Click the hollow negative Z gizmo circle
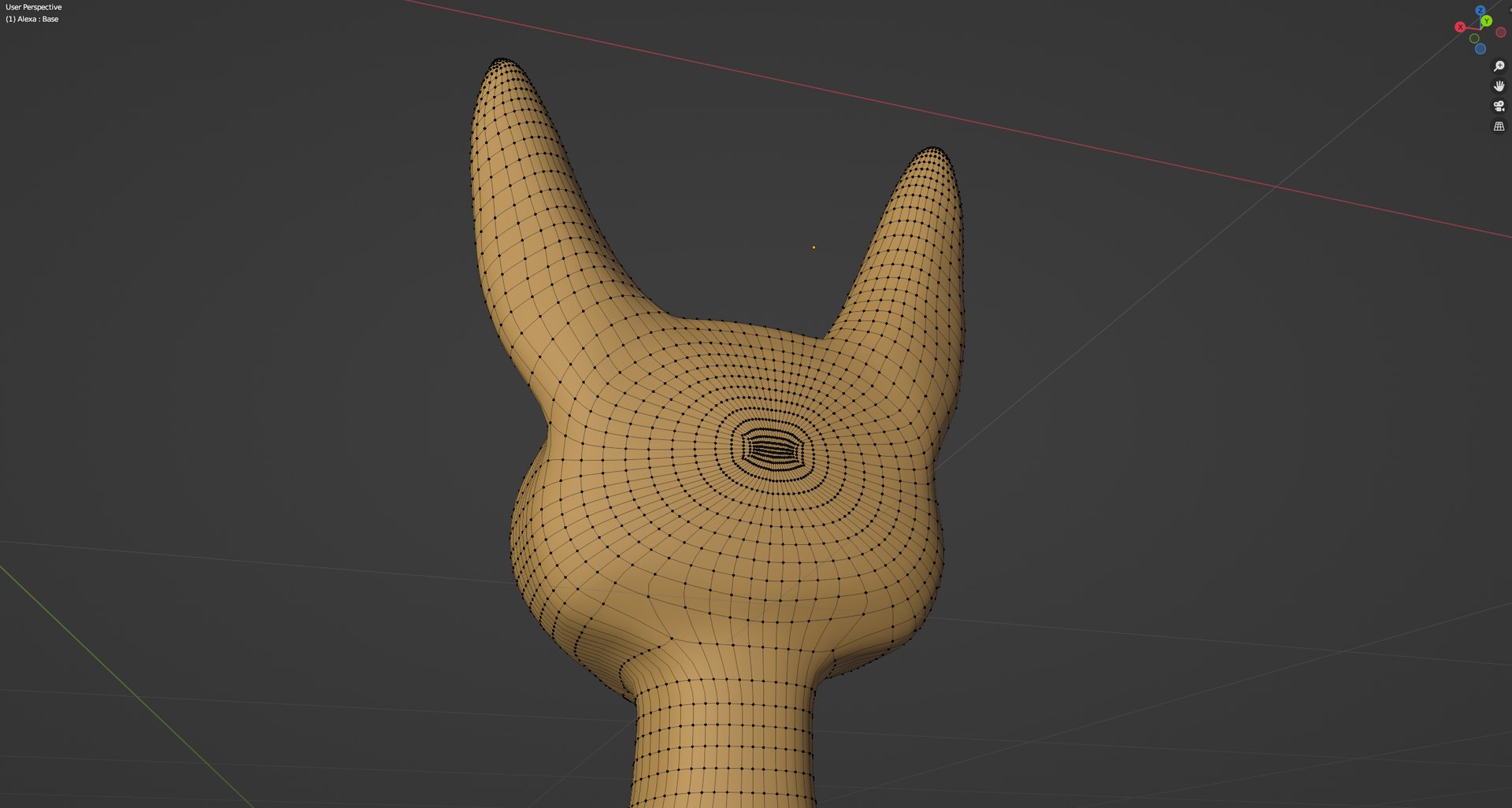 click(1480, 49)
